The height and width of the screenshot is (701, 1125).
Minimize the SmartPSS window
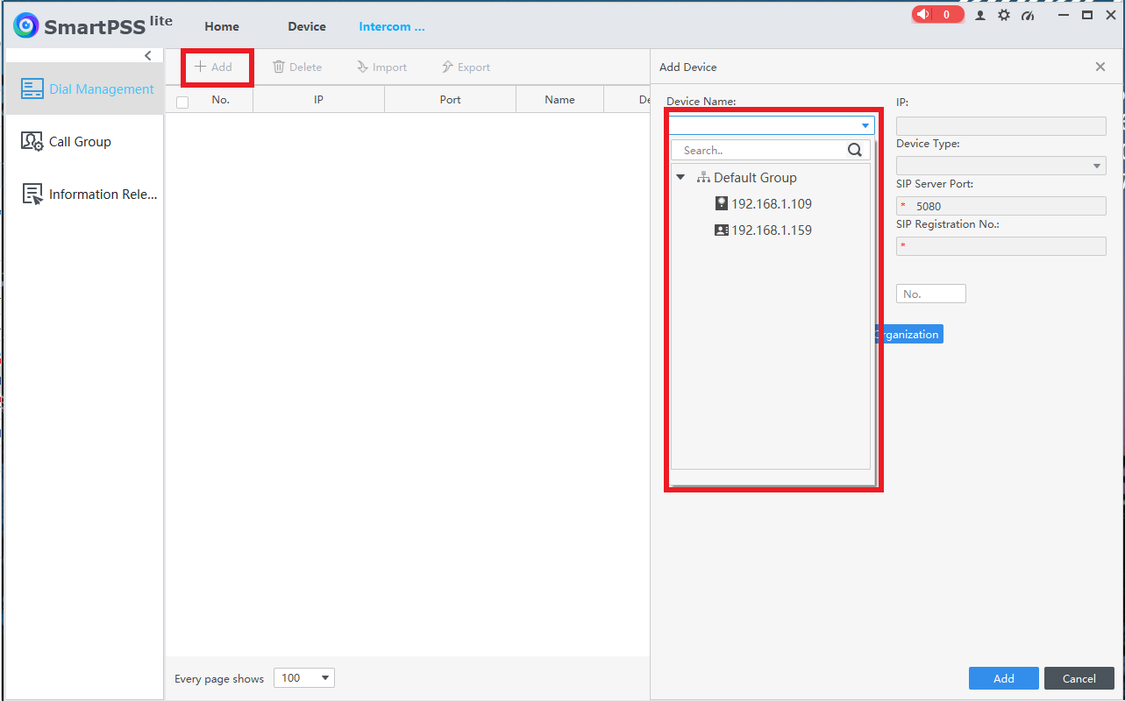pos(1064,15)
